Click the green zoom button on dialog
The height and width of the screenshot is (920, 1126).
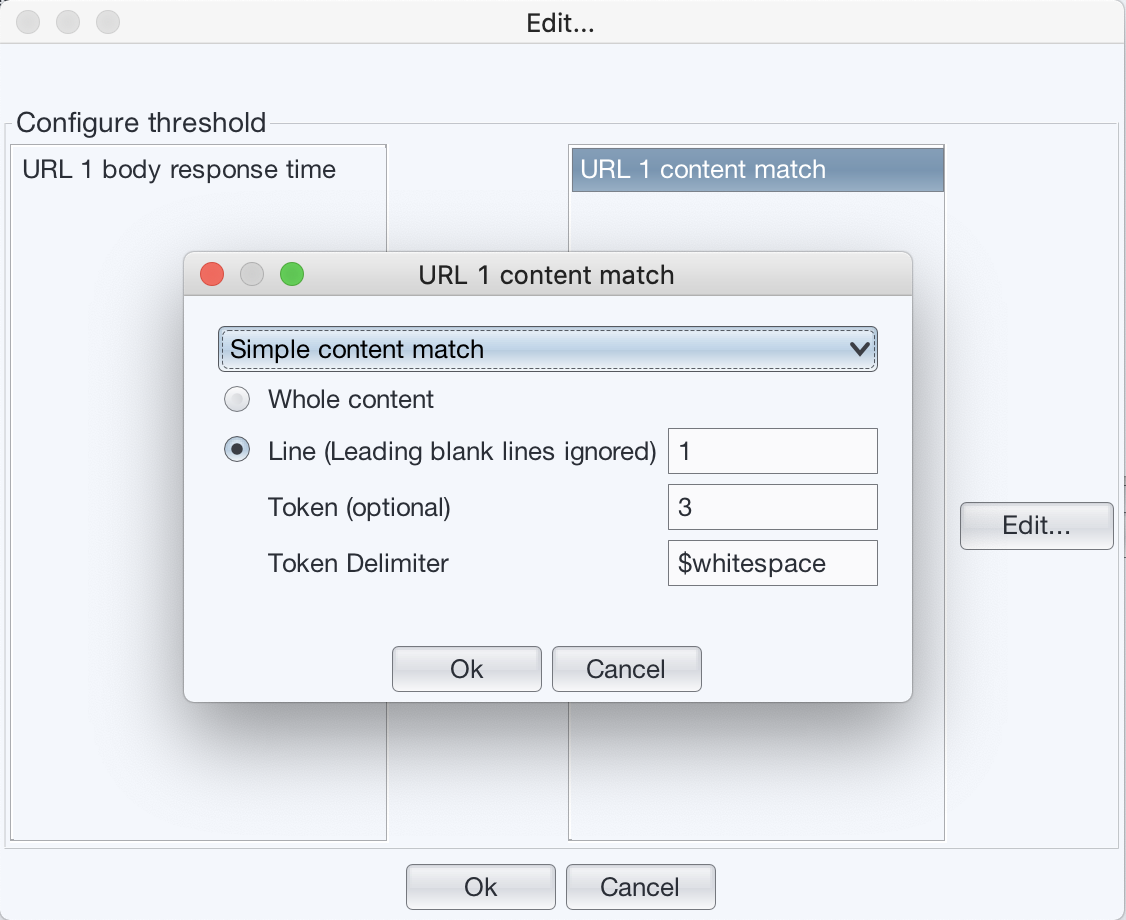coord(291,273)
